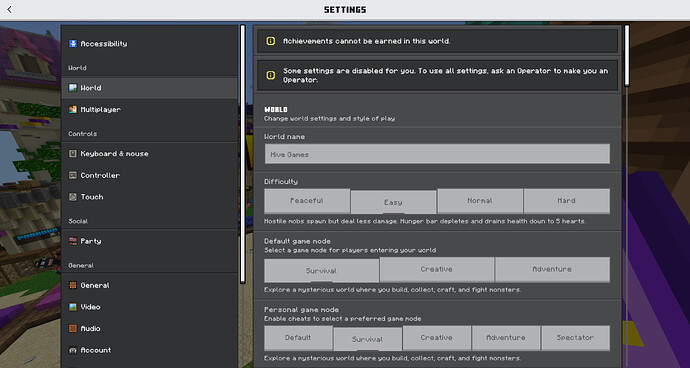
Task: Select Survival personal game mode
Action: click(x=367, y=339)
